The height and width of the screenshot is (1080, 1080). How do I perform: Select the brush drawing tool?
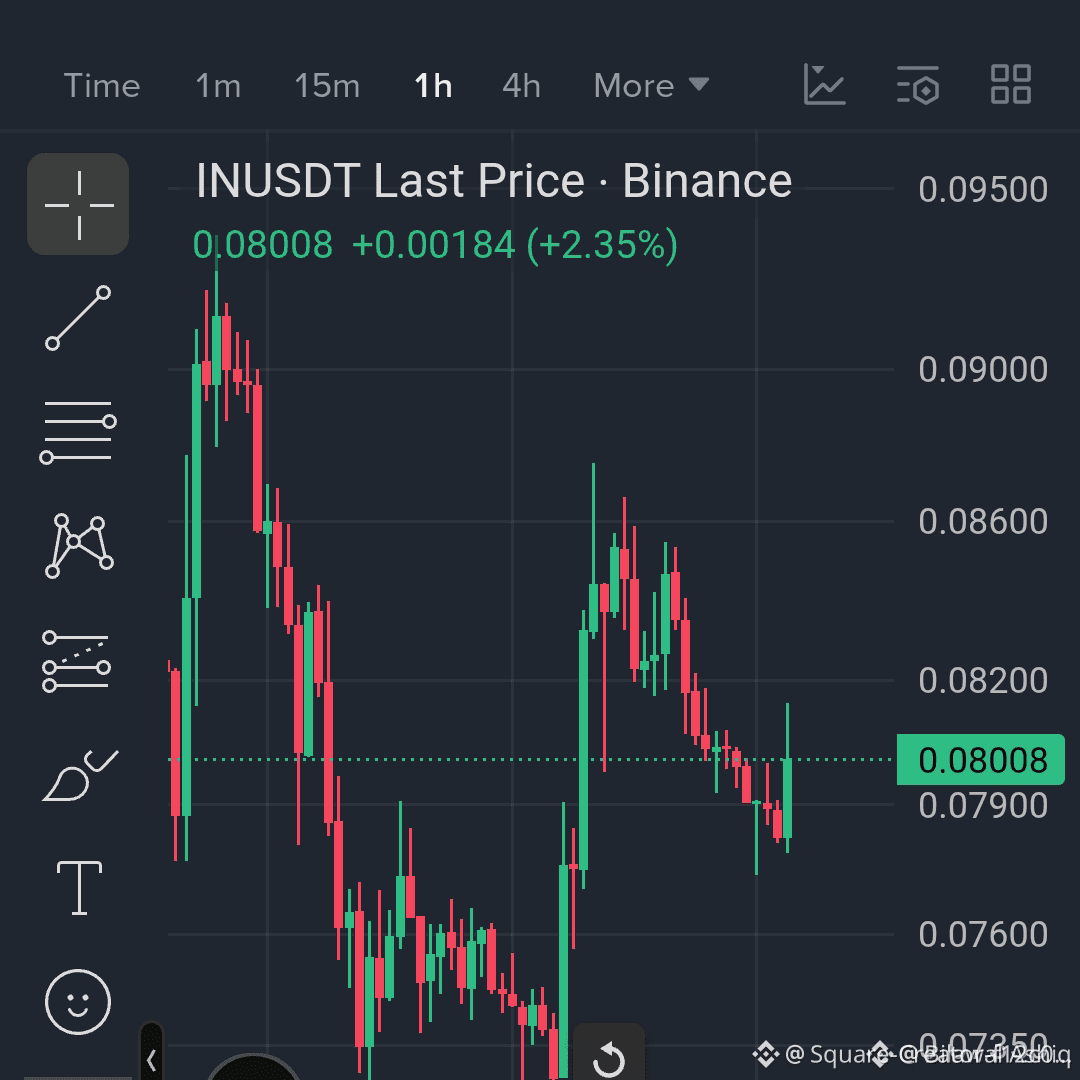click(x=80, y=776)
